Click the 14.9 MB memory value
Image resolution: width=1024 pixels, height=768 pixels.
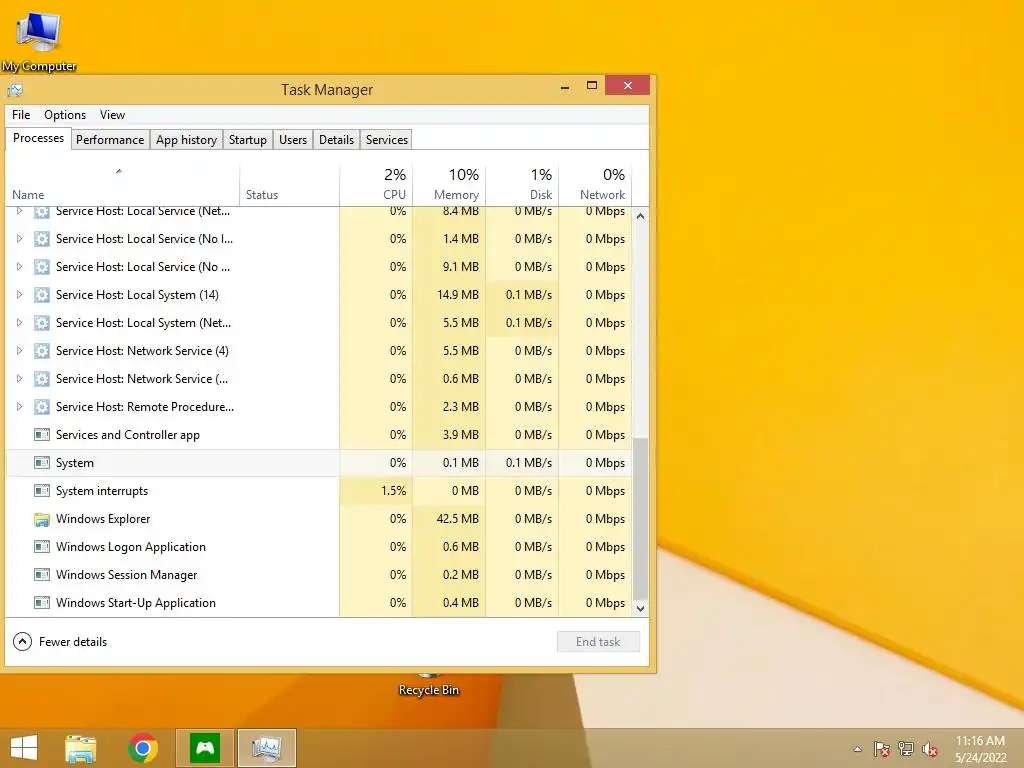[x=457, y=295]
